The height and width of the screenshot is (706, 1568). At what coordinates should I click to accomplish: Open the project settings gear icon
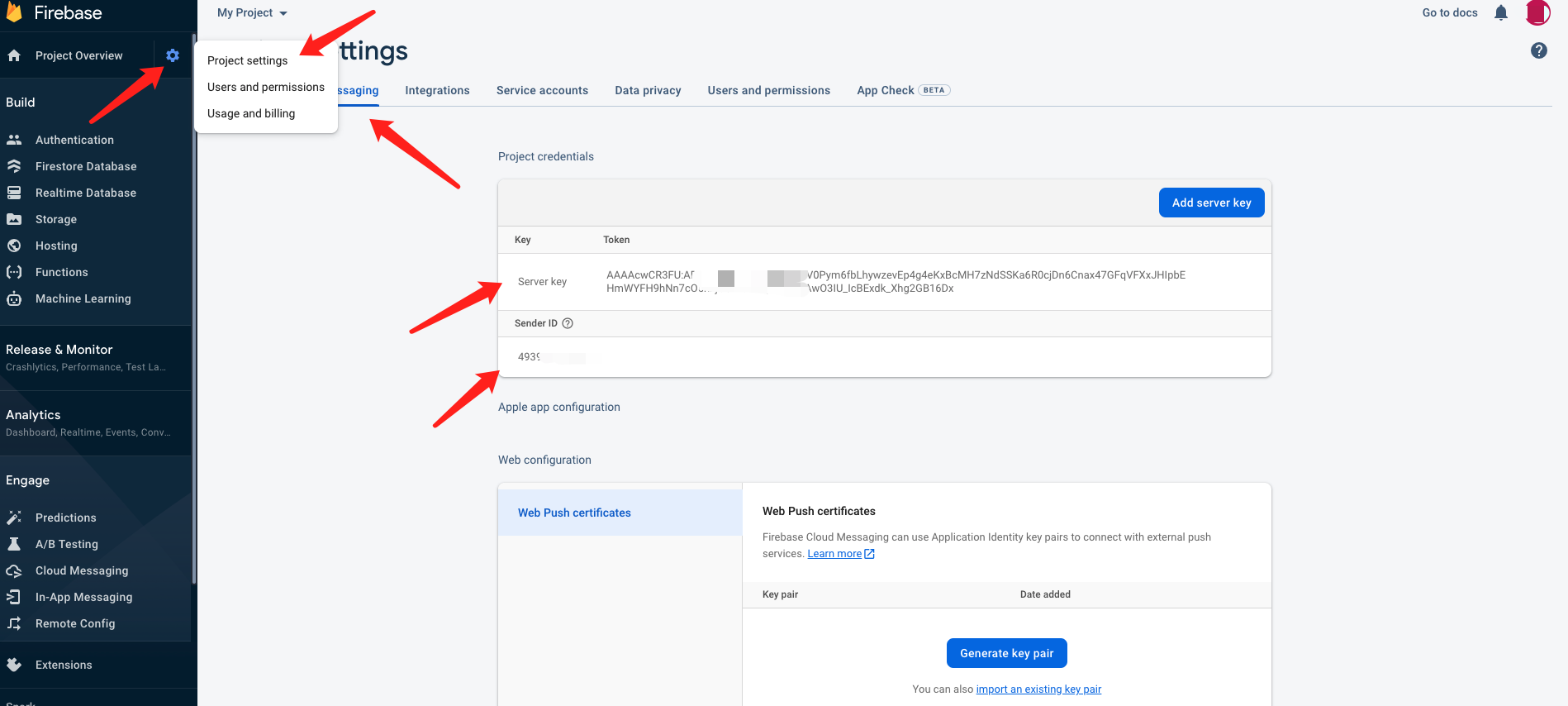point(173,55)
